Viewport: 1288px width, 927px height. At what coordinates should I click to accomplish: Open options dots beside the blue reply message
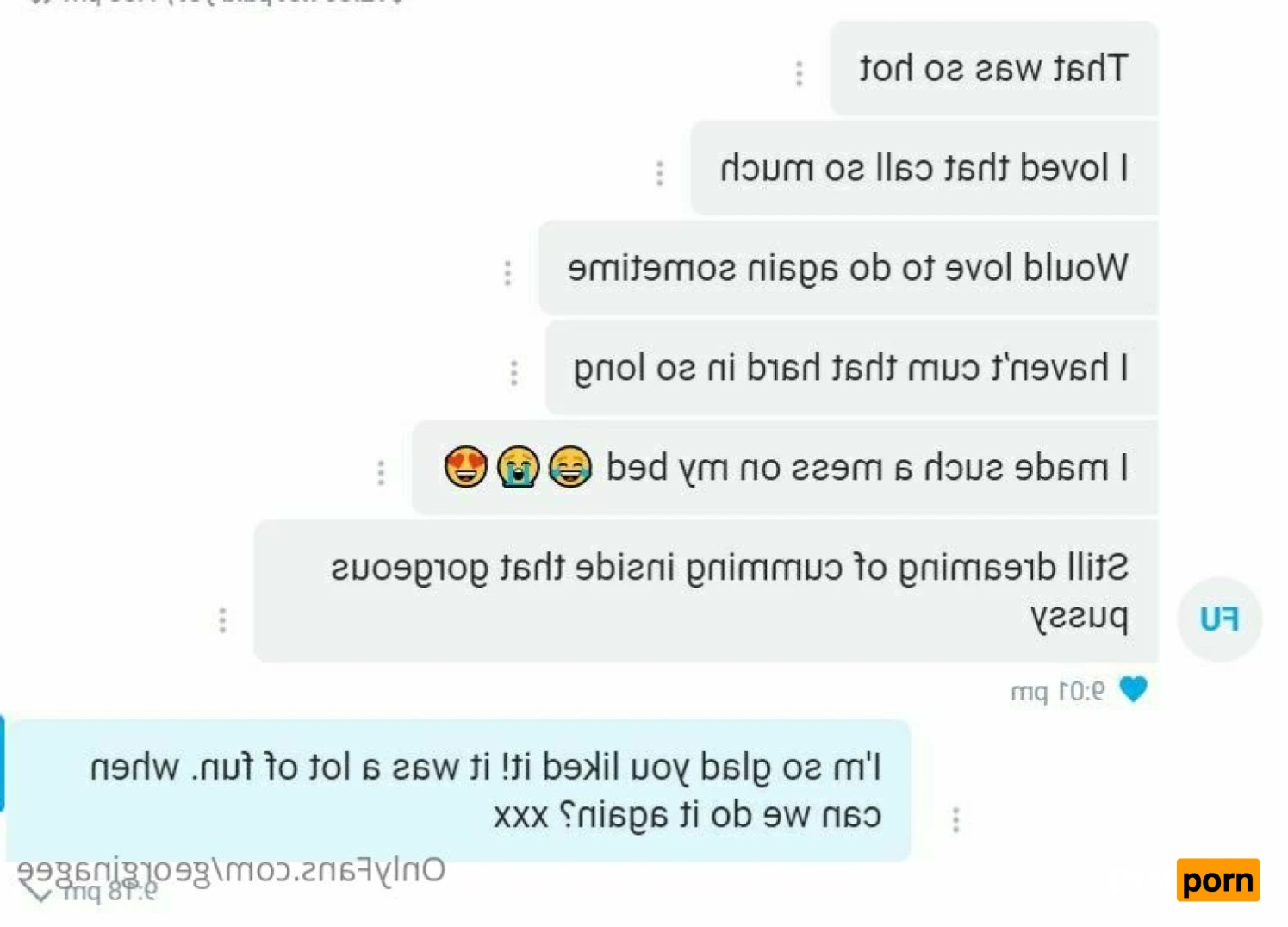click(956, 819)
